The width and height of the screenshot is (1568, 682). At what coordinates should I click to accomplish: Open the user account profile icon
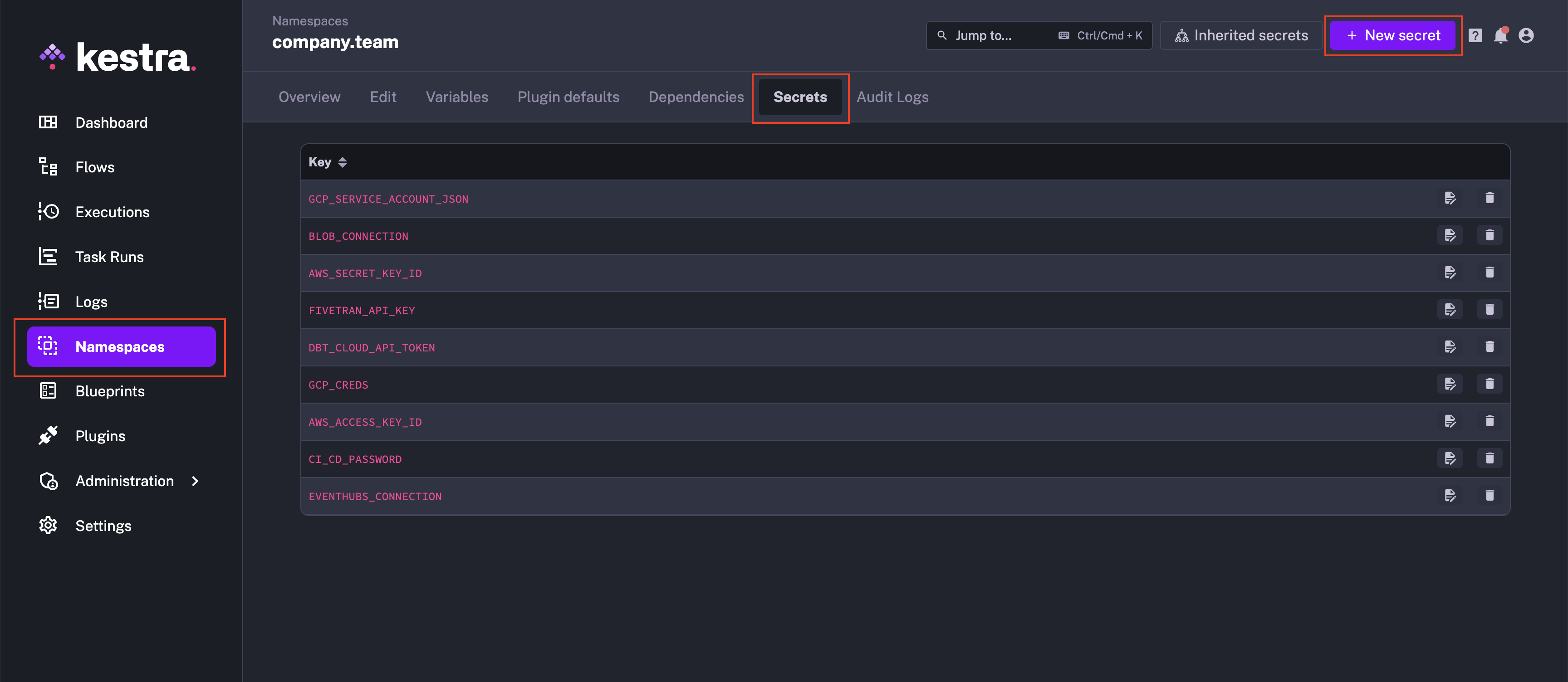[1525, 36]
